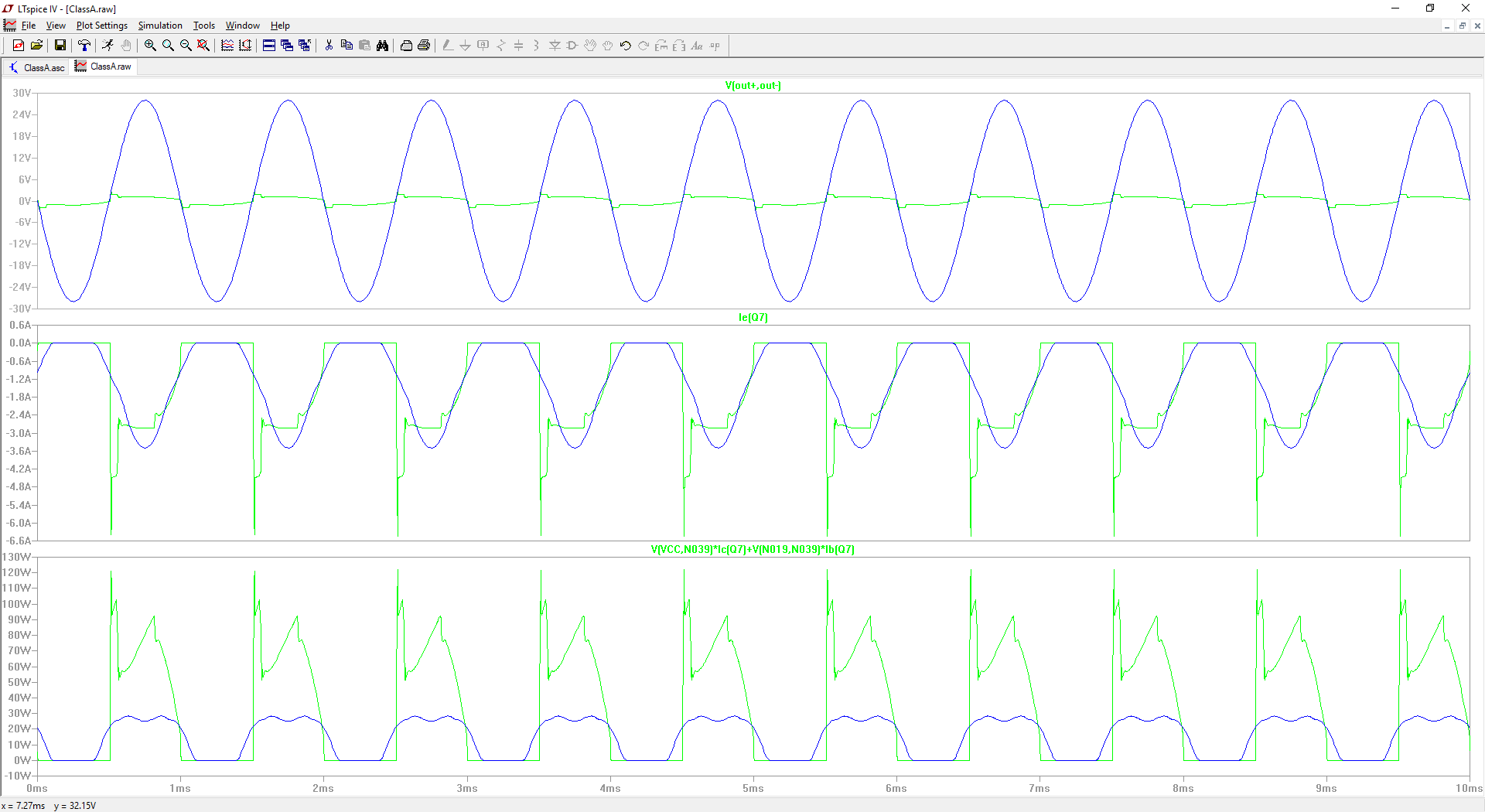Select the text Aa tool
This screenshot has height=812, width=1485.
tap(697, 46)
